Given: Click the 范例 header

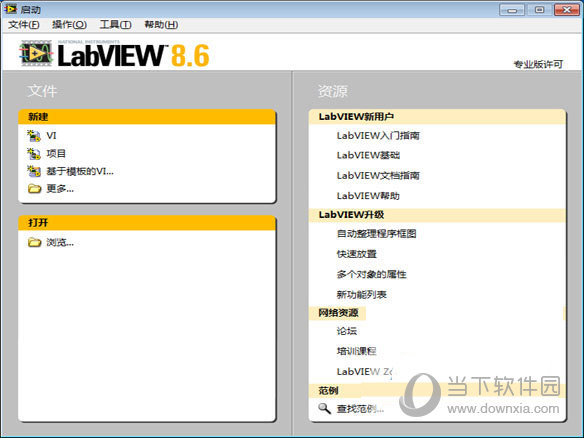Looking at the screenshot, I should [437, 391].
